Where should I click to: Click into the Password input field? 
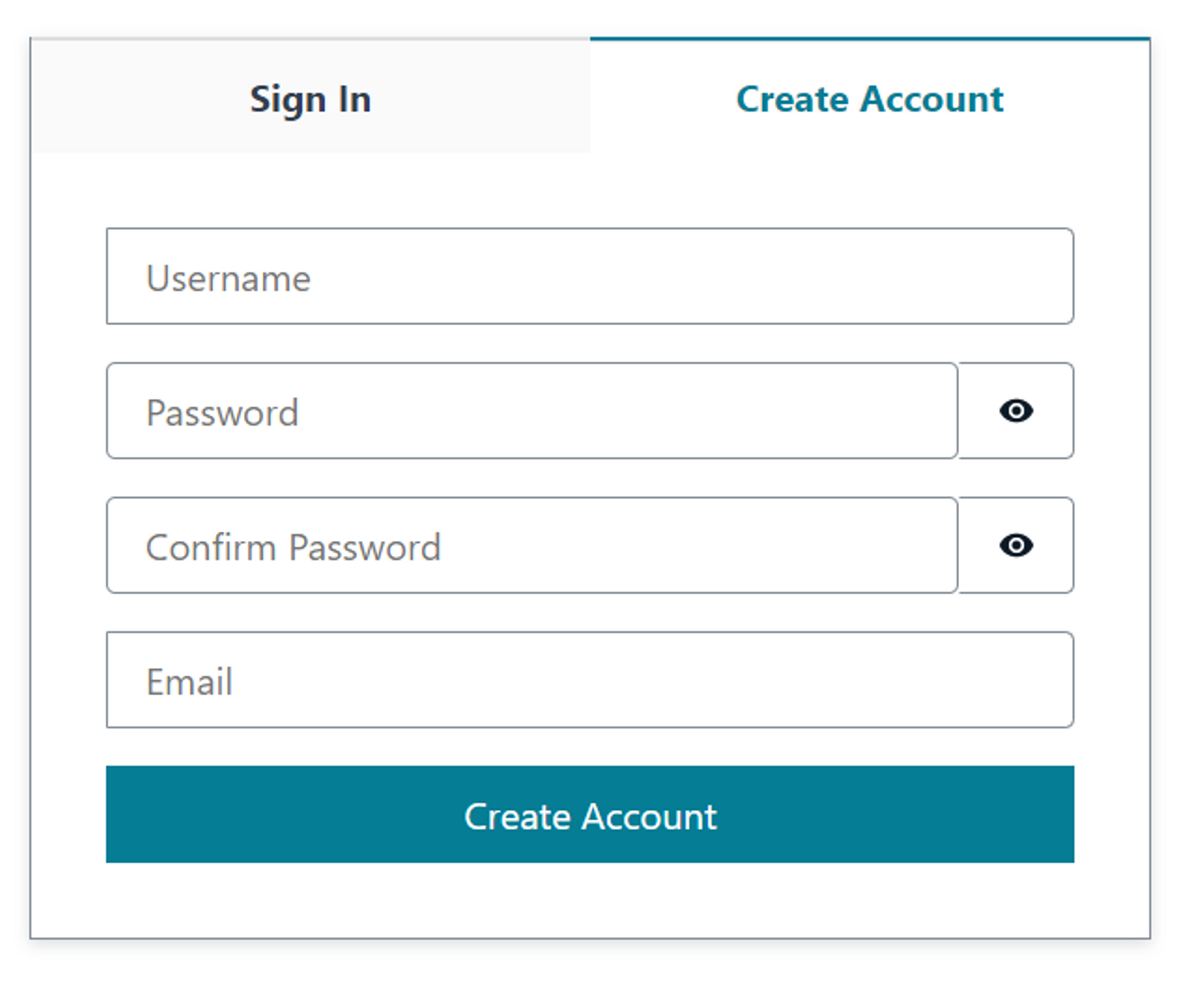coord(532,411)
